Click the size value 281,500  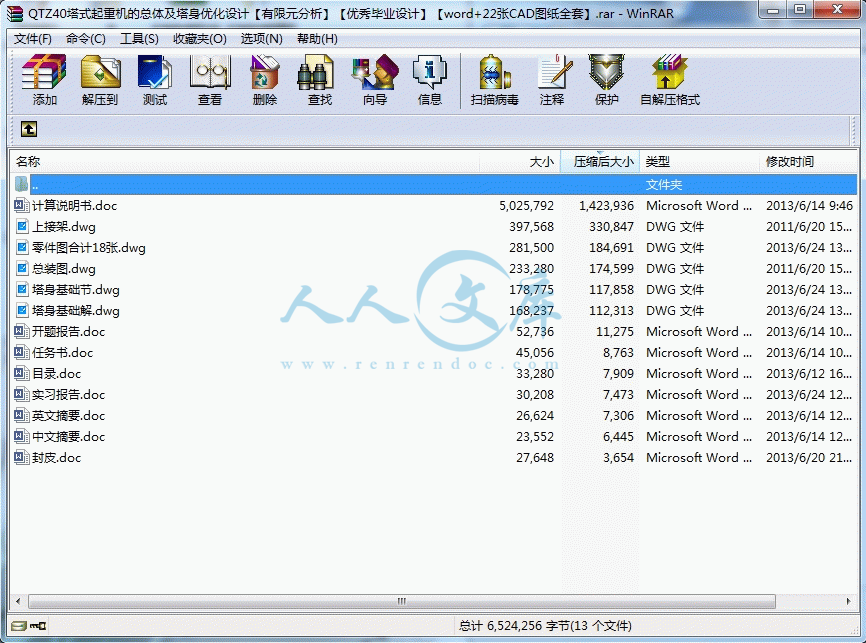[531, 247]
